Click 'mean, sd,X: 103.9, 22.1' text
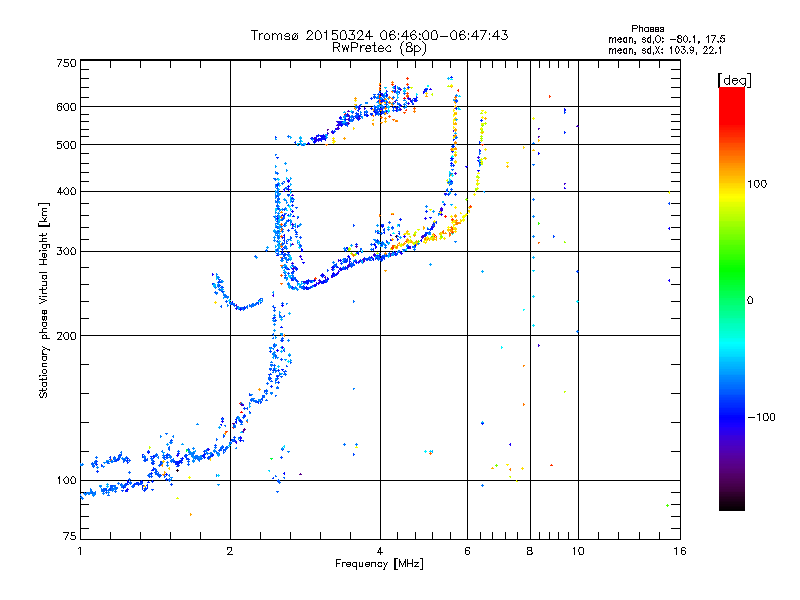This screenshot has height=600, width=800. [x=665, y=50]
